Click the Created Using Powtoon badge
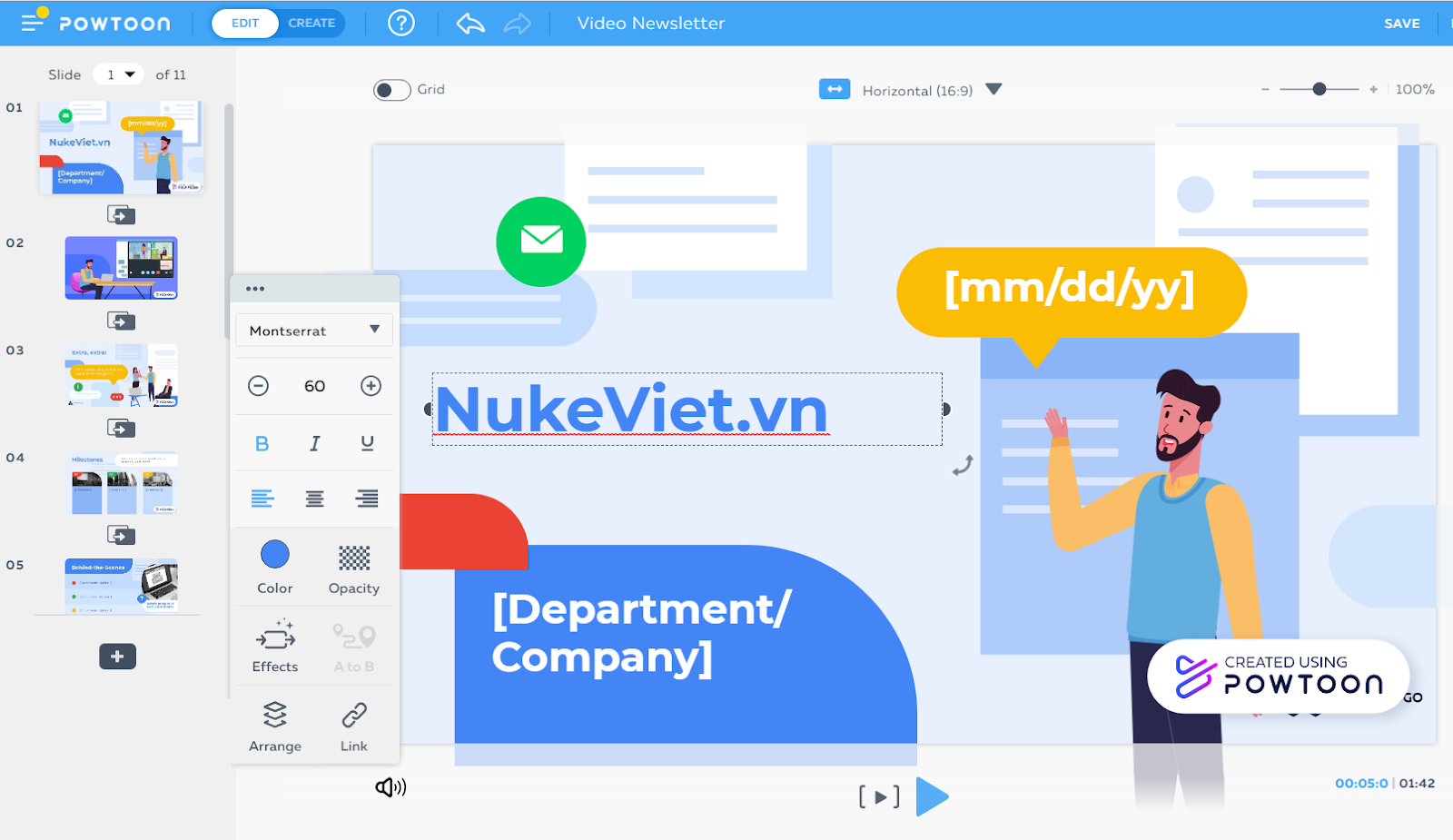Viewport: 1453px width, 840px height. pos(1279,677)
